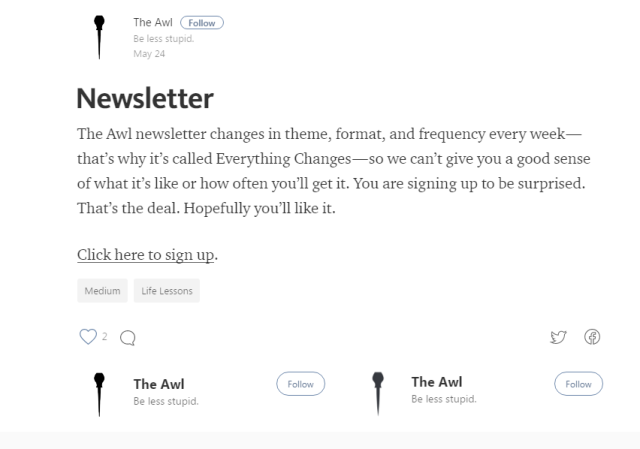The height and width of the screenshot is (449, 640).
Task: Share the article via Twitter icon
Action: coord(558,338)
